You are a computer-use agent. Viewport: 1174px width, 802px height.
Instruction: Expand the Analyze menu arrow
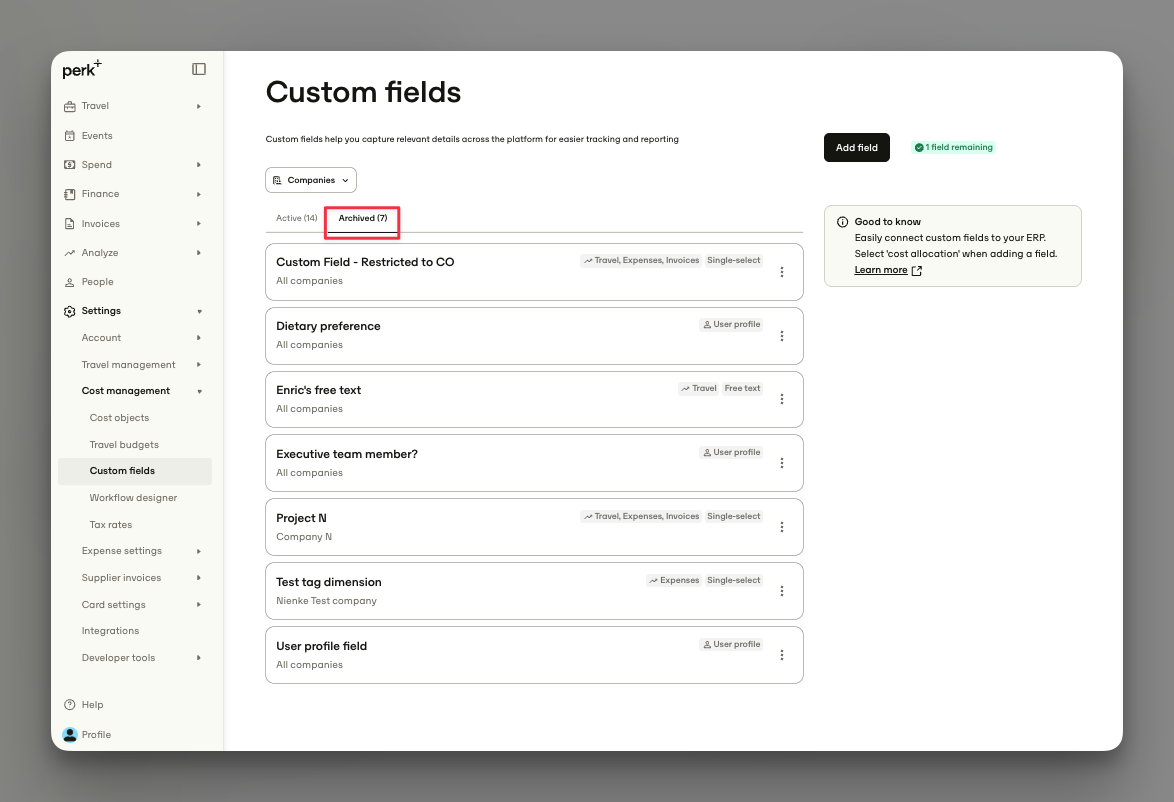[198, 253]
